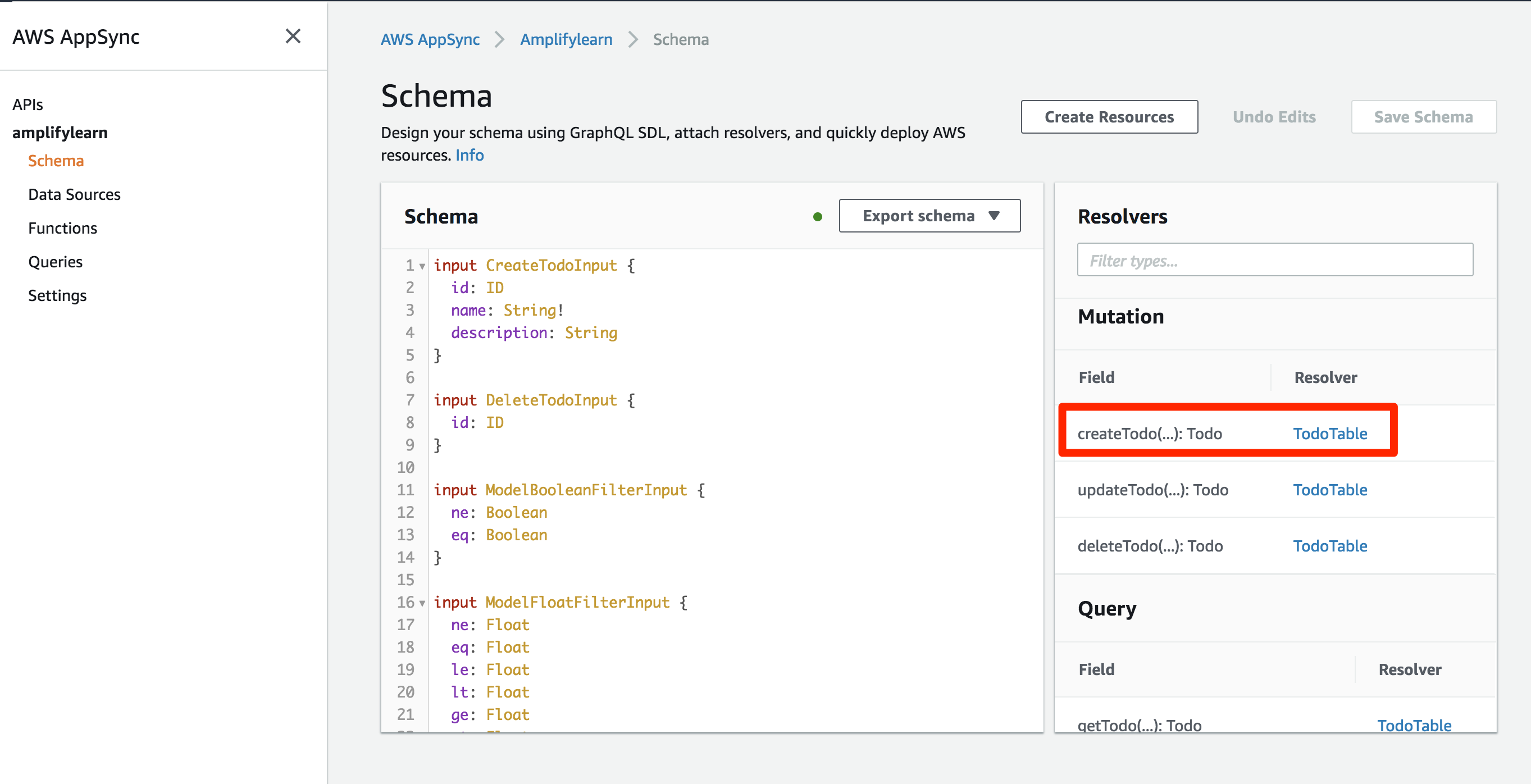Place cursor on 'description: String' line

coord(534,333)
